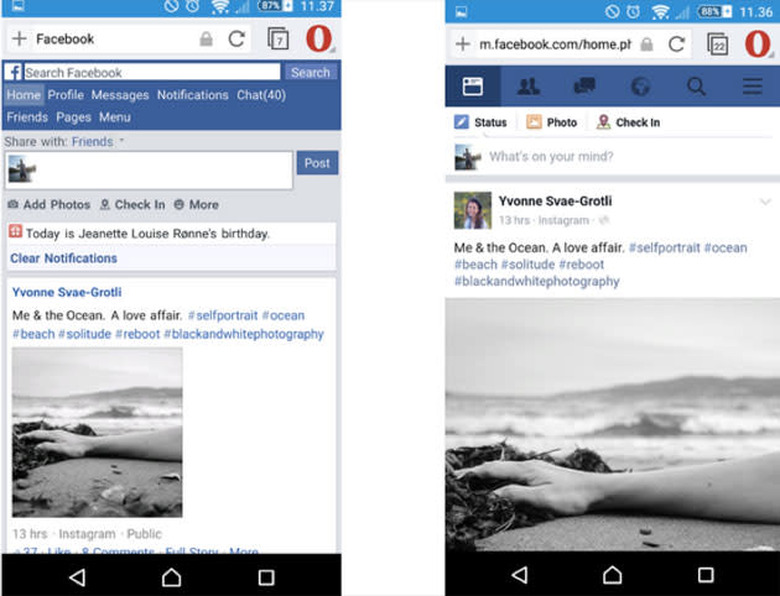
Task: Tap recent apps button on left phone
Action: point(266,577)
